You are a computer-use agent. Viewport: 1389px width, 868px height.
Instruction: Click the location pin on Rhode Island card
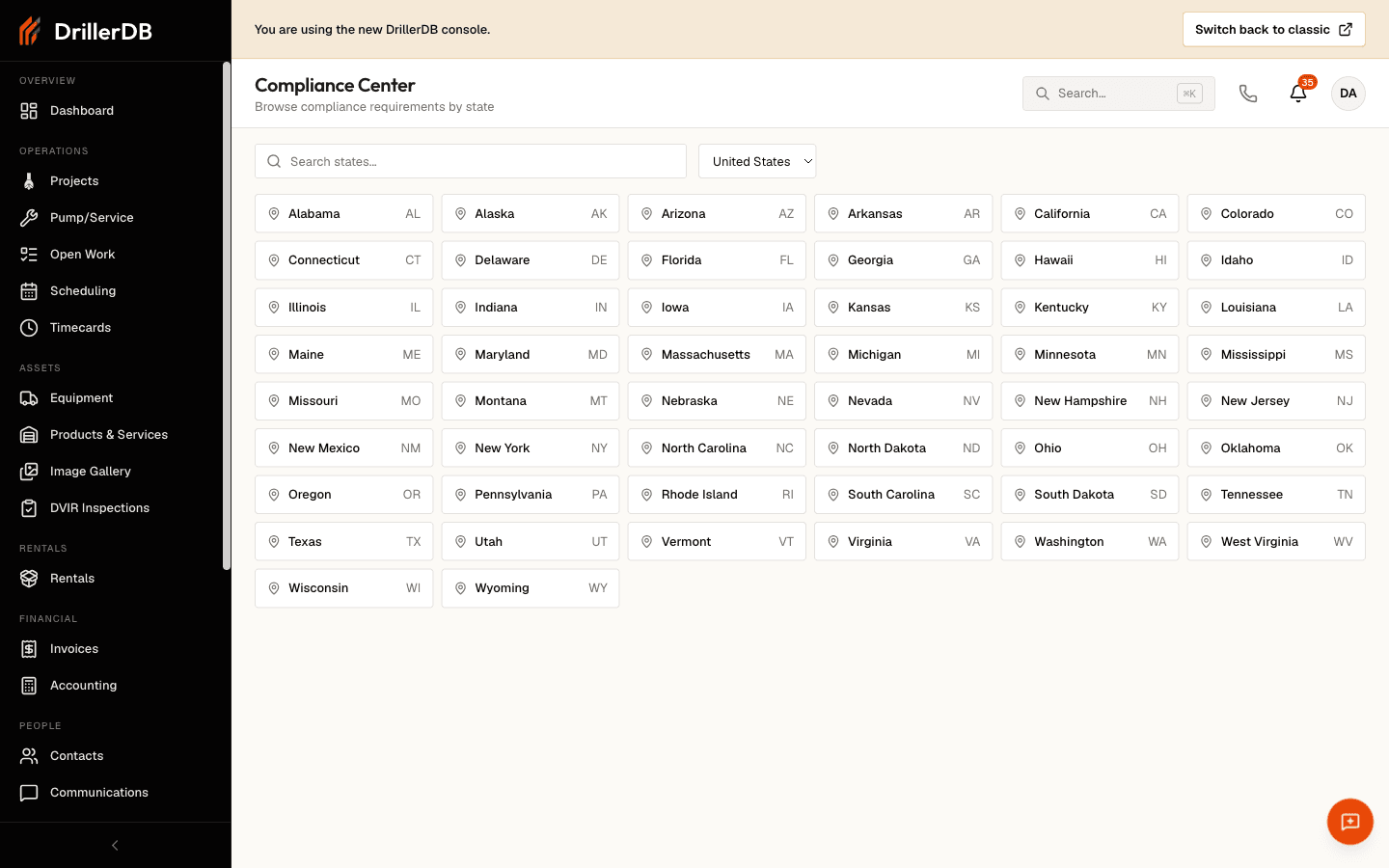[646, 495]
